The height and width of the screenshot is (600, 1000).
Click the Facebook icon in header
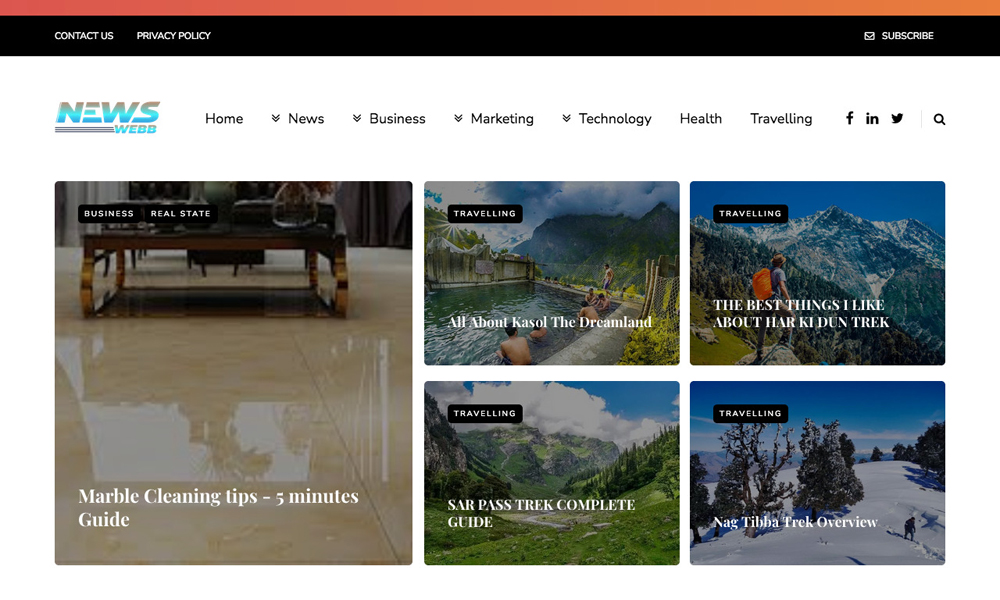coord(849,118)
